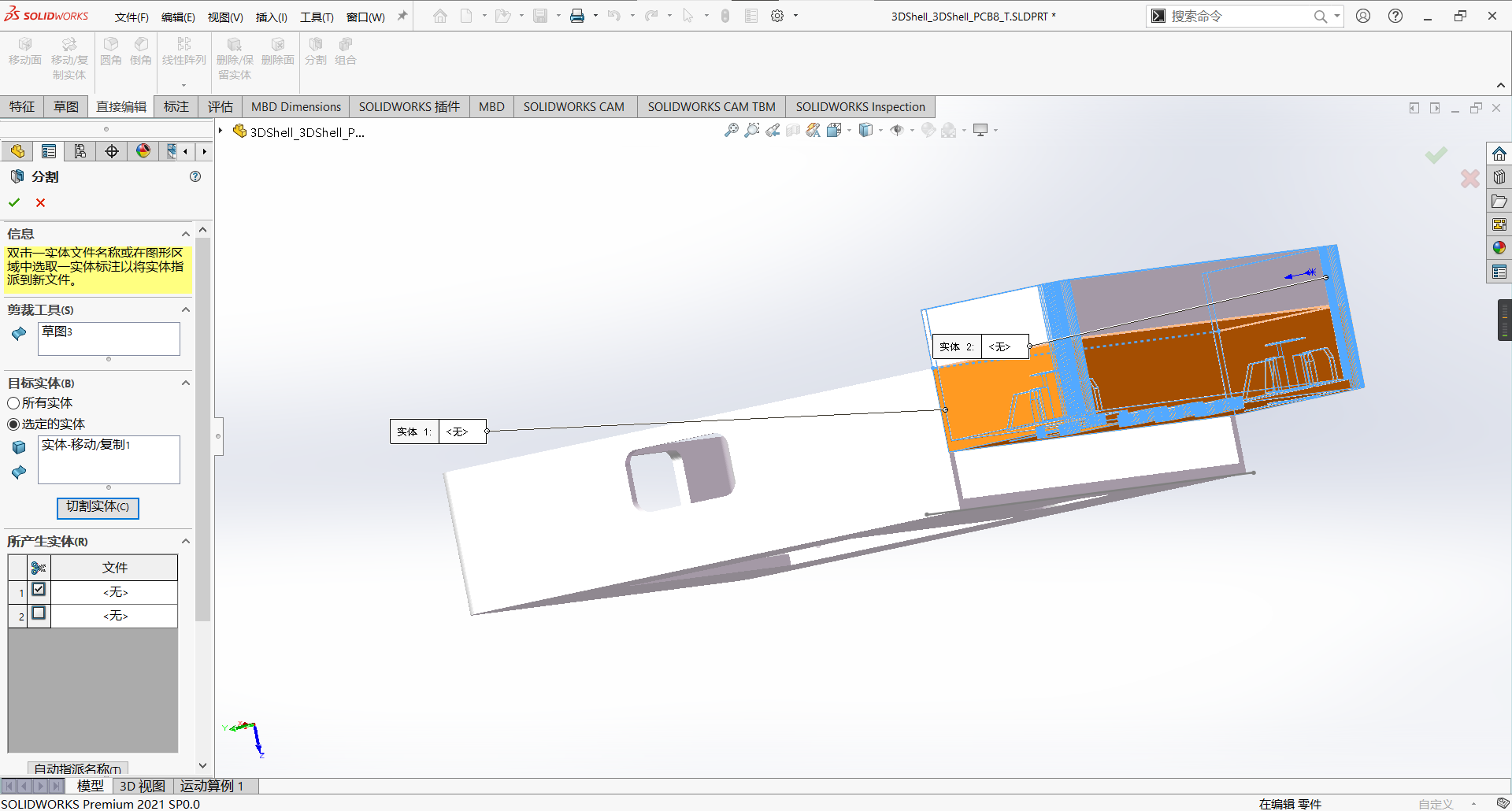Check the body 2 checkbox in results table

[39, 613]
